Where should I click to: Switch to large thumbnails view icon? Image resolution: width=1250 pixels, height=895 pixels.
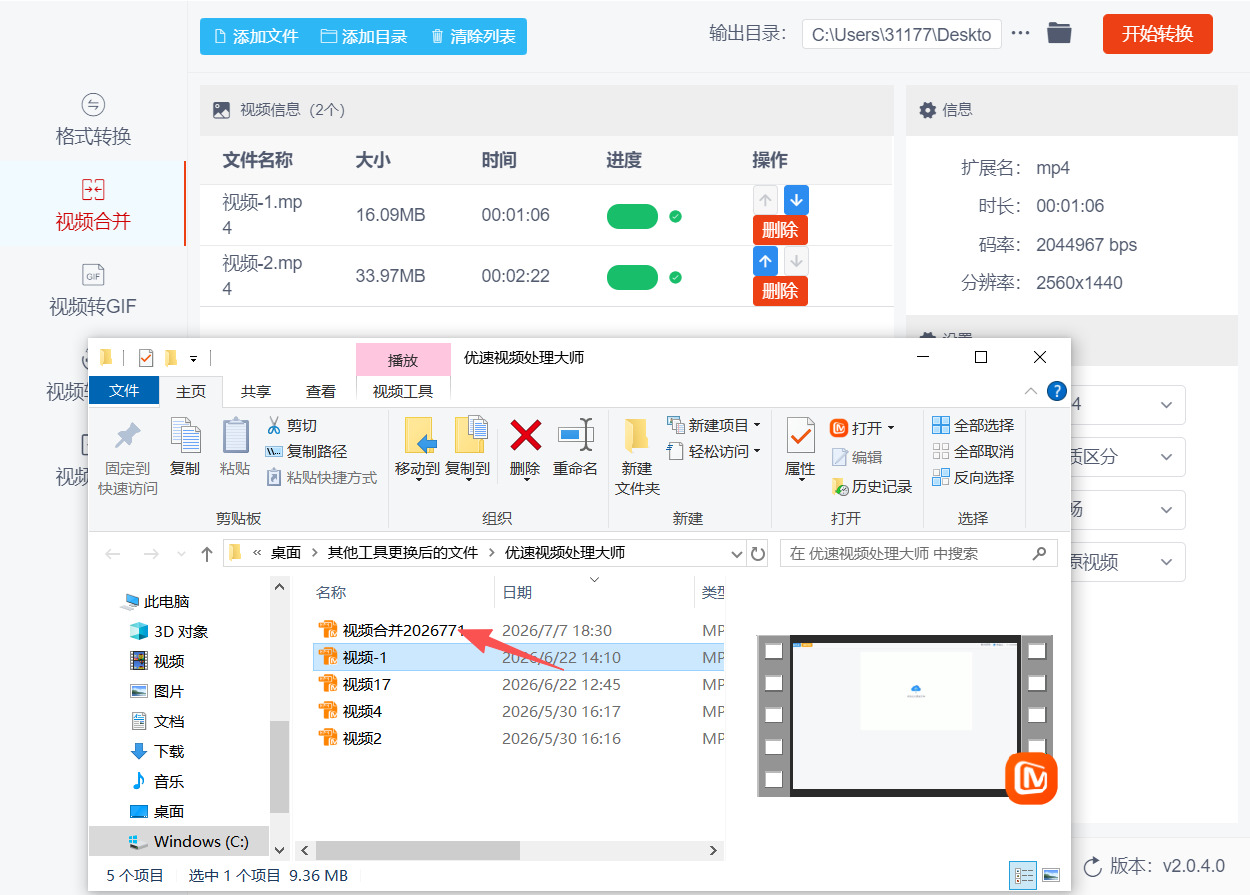click(1050, 875)
